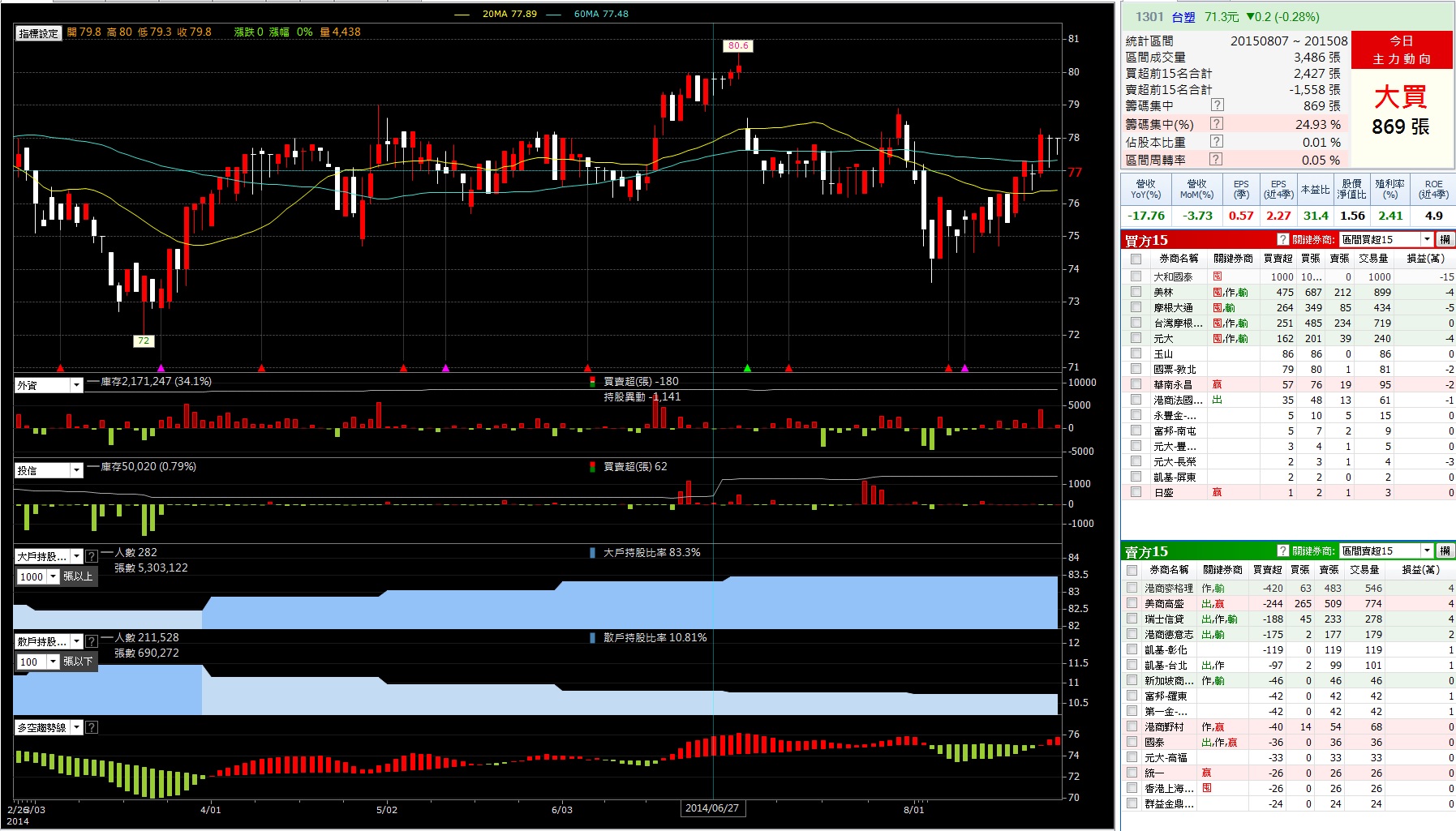Click 贏 tag icon in 華南永昌 row
The image size is (1456, 831).
(1218, 384)
